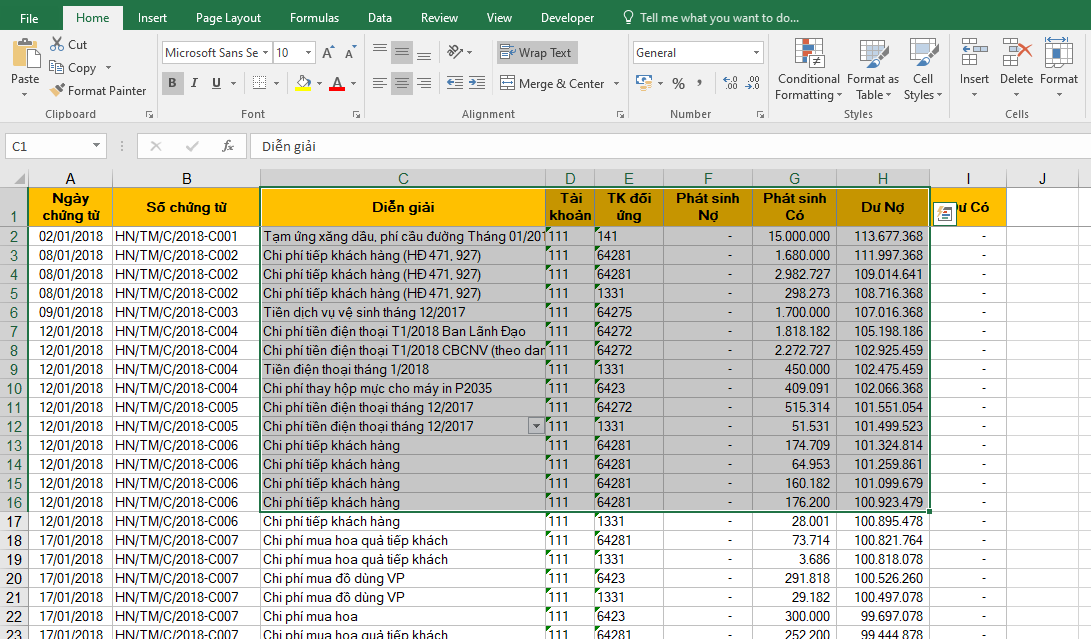The width and height of the screenshot is (1091, 639).
Task: Toggle Wrap Text for the selected cells
Action: (x=537, y=53)
